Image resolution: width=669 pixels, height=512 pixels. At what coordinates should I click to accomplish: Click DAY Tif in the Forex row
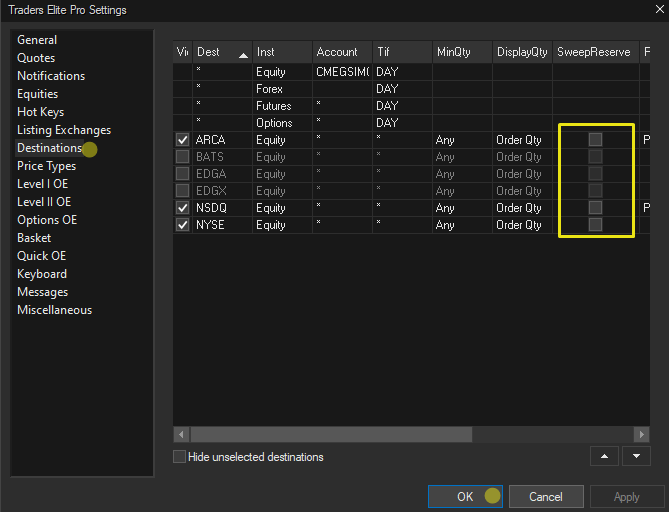tap(402, 89)
